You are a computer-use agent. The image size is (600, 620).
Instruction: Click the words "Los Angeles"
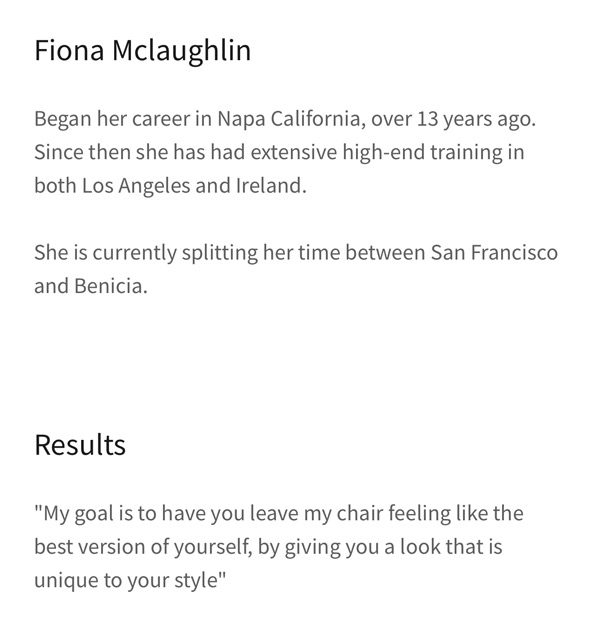136,185
